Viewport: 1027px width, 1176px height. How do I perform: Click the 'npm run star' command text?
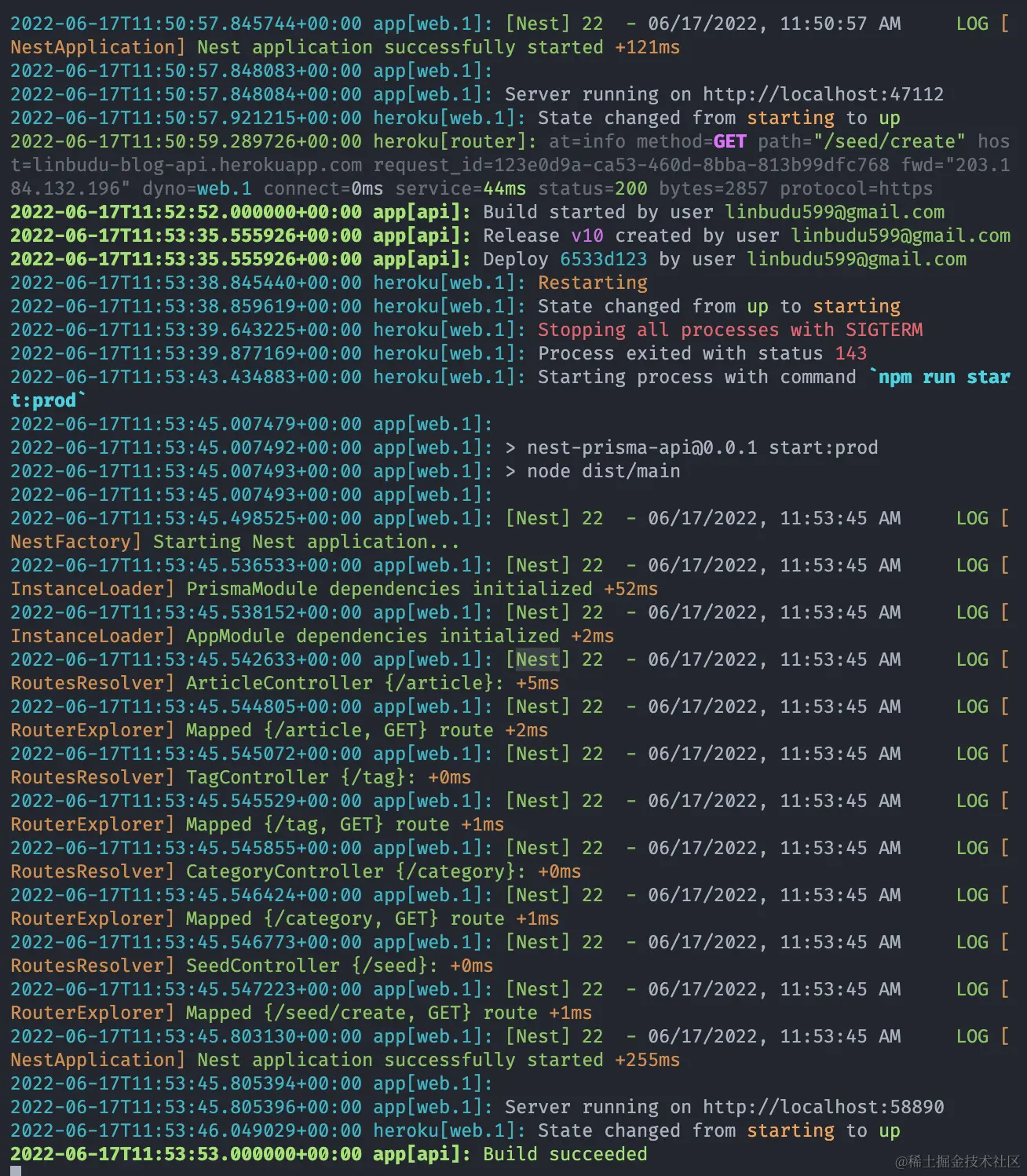[x=945, y=377]
